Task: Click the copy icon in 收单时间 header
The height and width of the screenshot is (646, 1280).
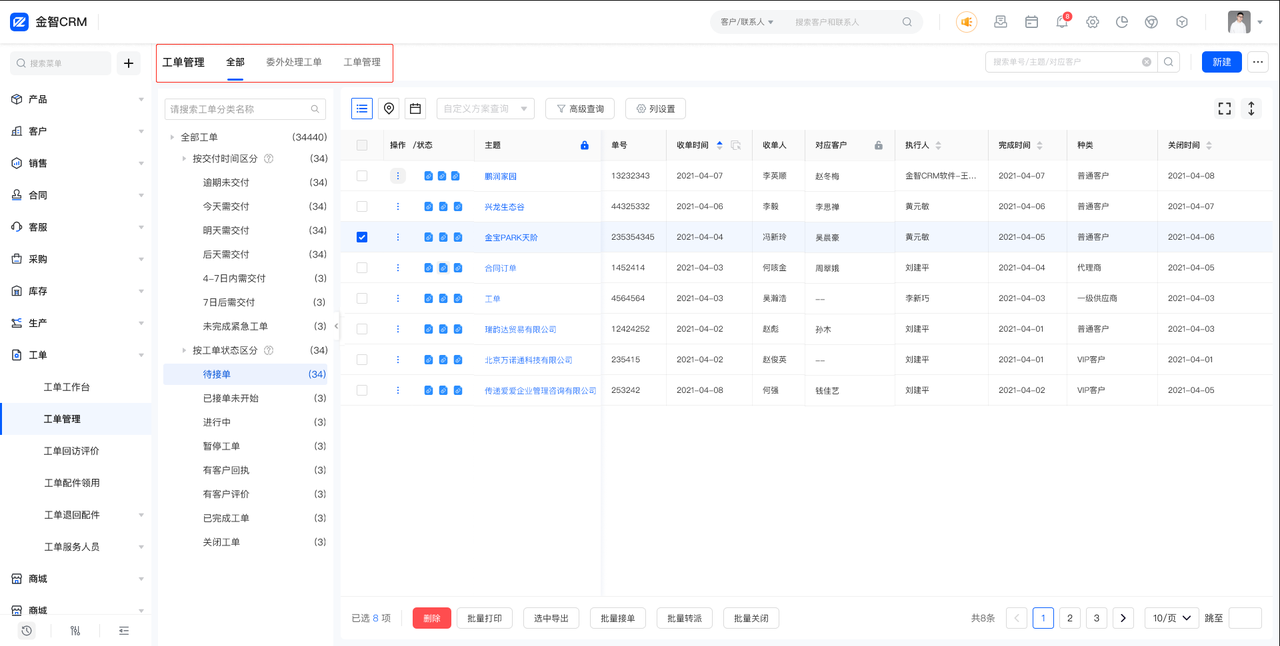Action: 735,145
